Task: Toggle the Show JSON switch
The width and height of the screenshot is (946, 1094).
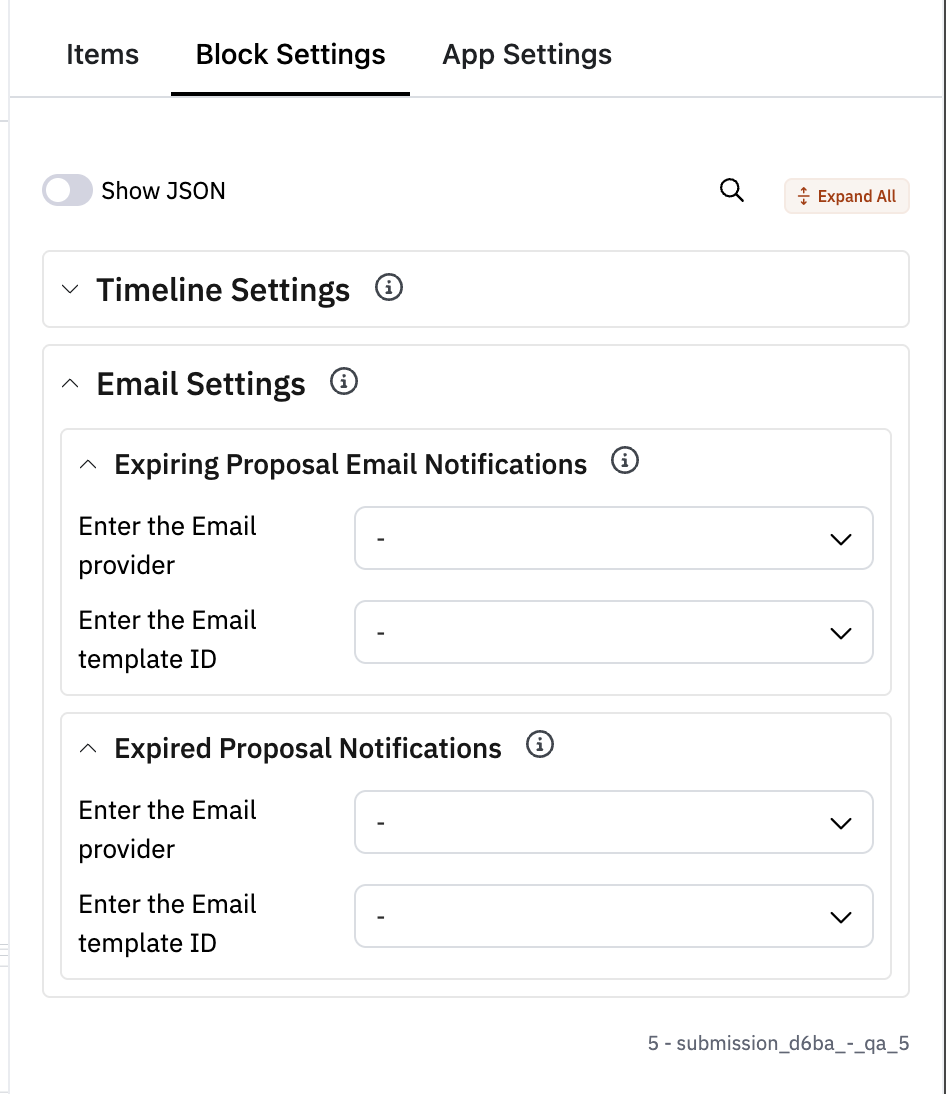Action: click(67, 191)
